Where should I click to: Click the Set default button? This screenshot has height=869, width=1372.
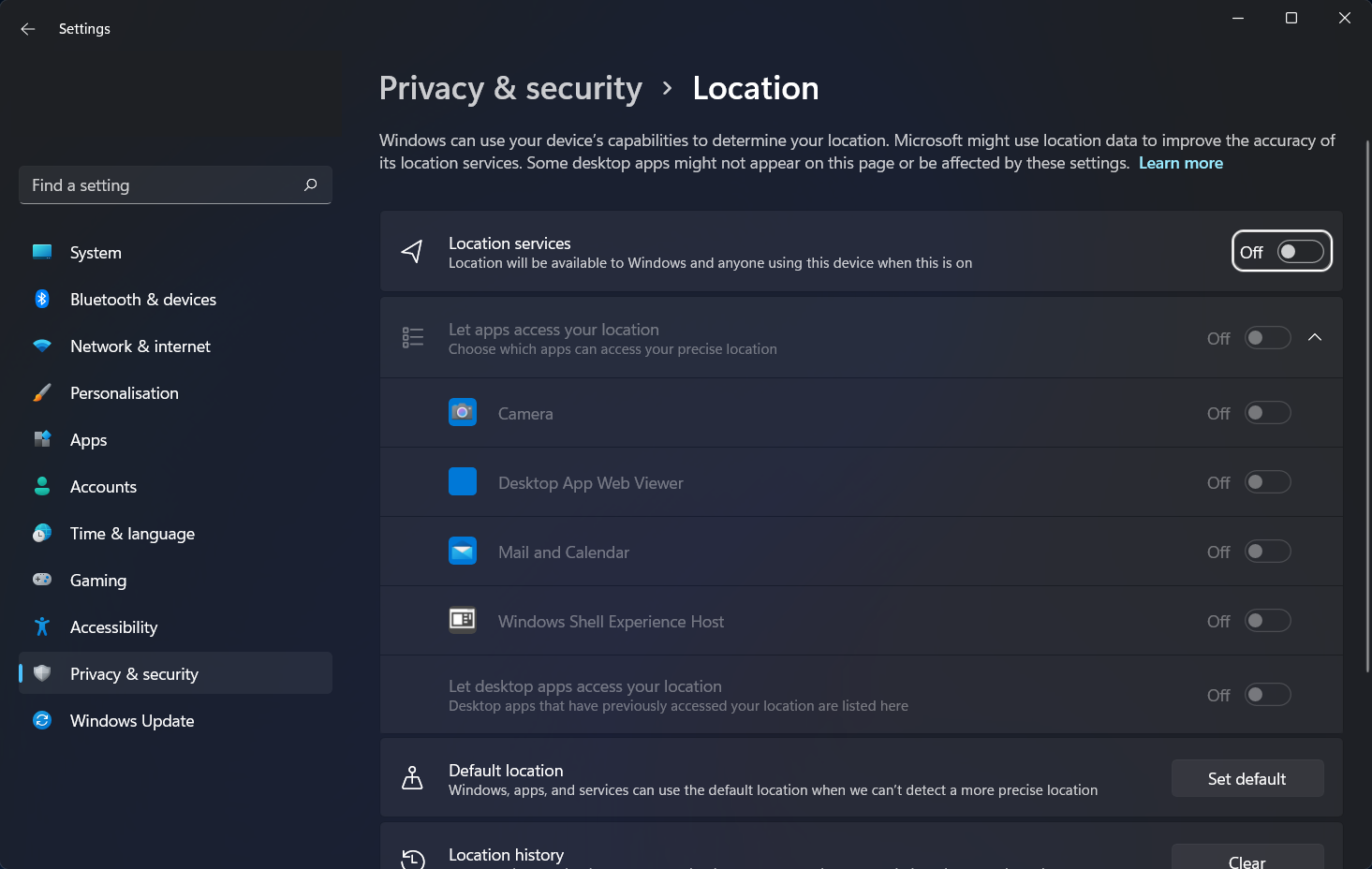click(x=1247, y=778)
